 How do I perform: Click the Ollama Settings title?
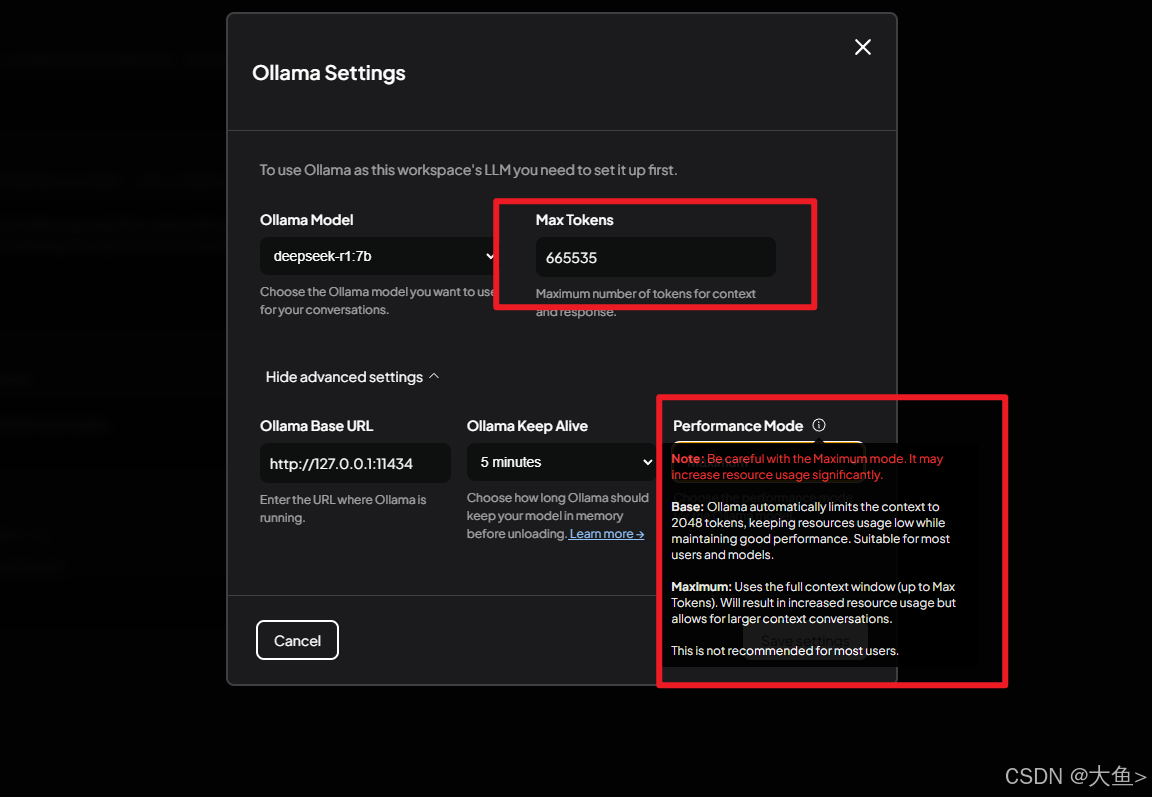tap(328, 73)
